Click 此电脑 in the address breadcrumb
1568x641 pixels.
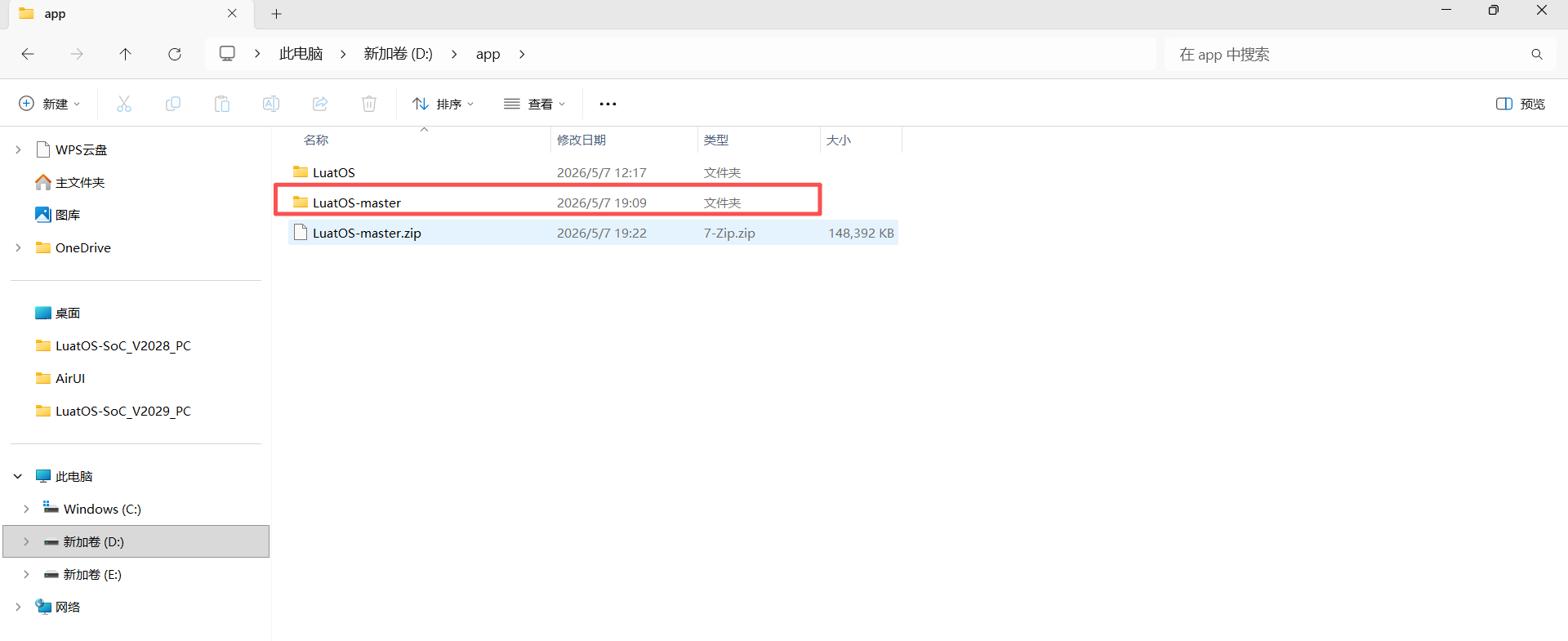point(301,54)
